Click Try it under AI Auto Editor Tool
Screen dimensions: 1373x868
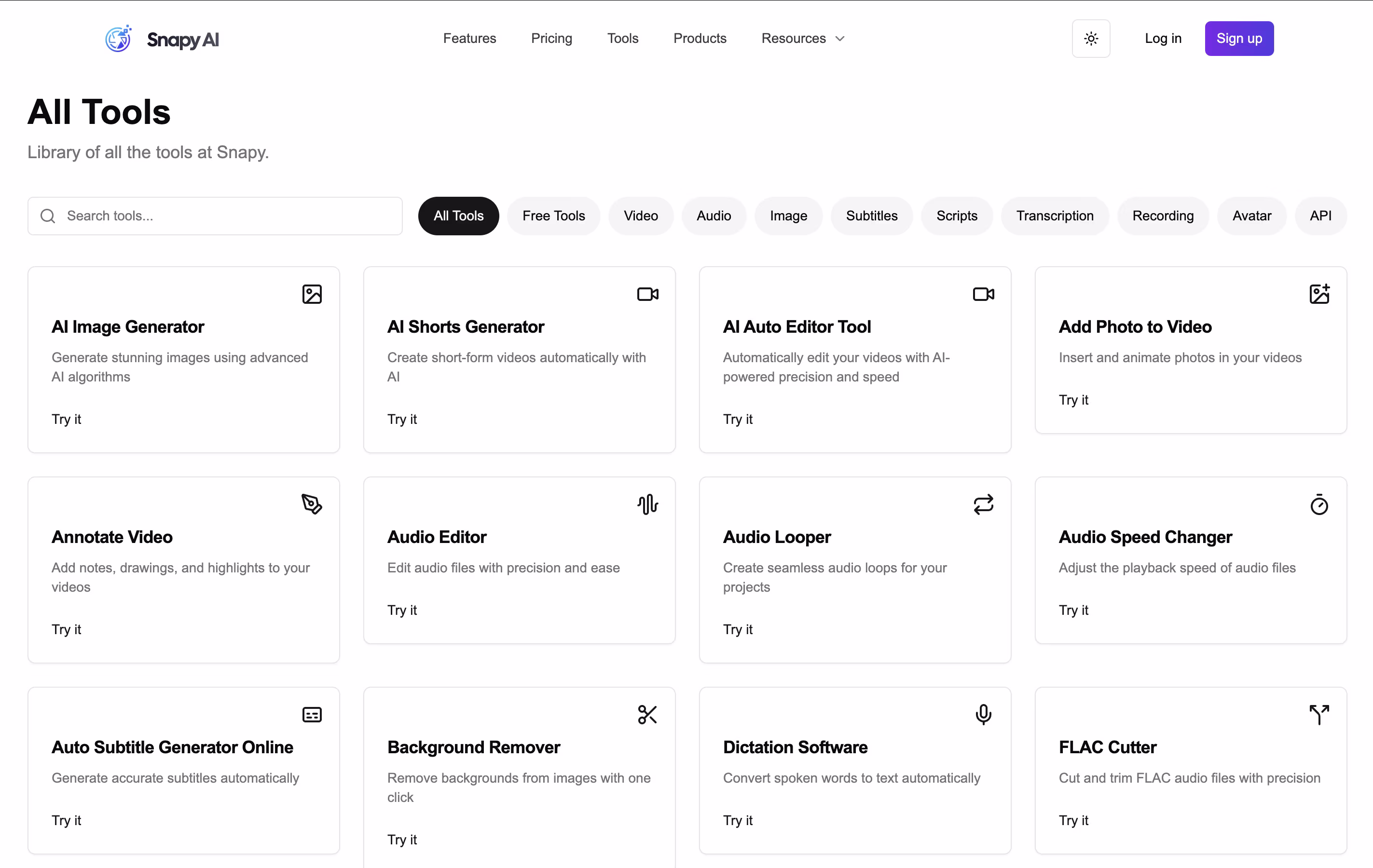point(737,419)
